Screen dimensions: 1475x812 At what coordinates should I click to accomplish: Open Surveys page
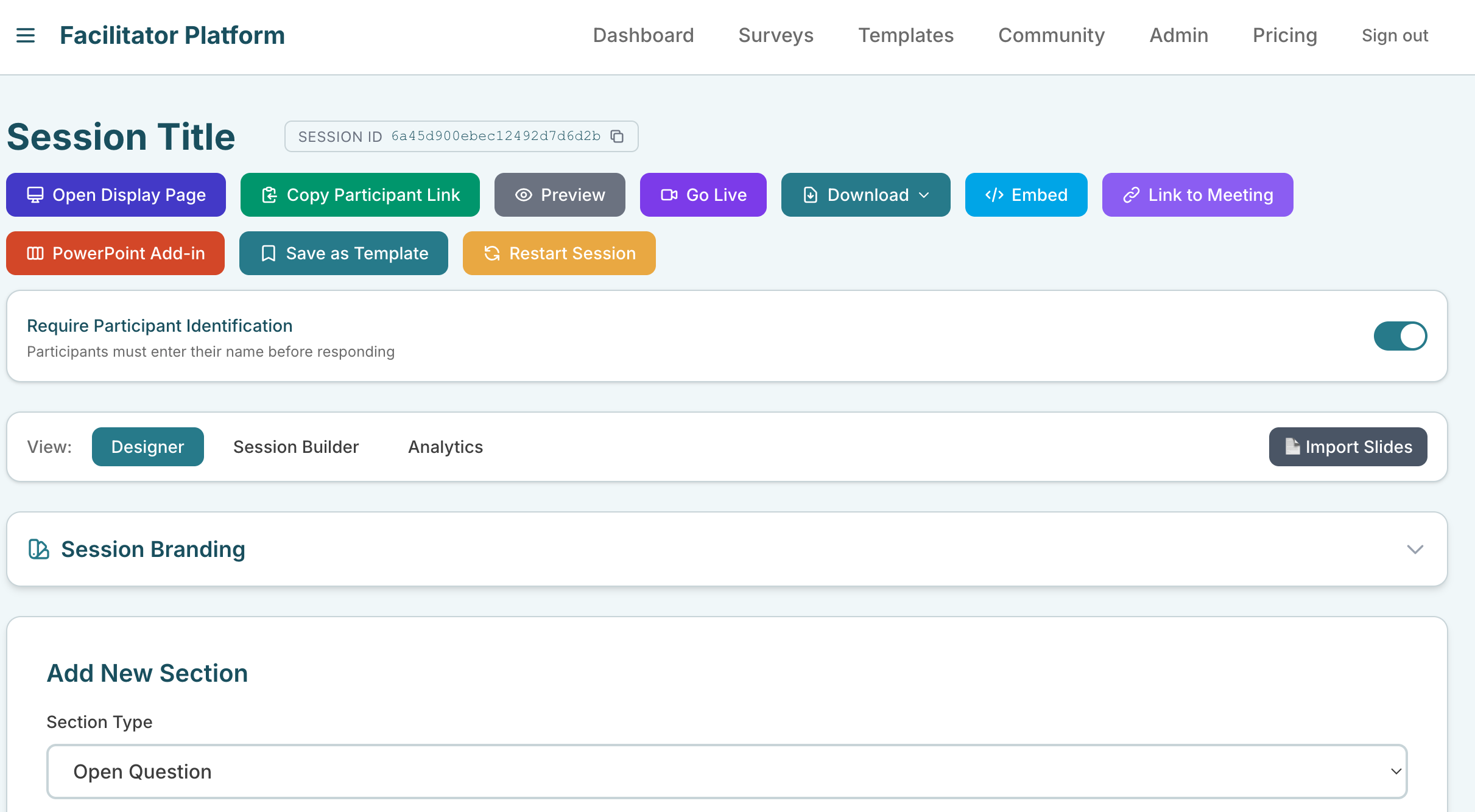(x=776, y=35)
